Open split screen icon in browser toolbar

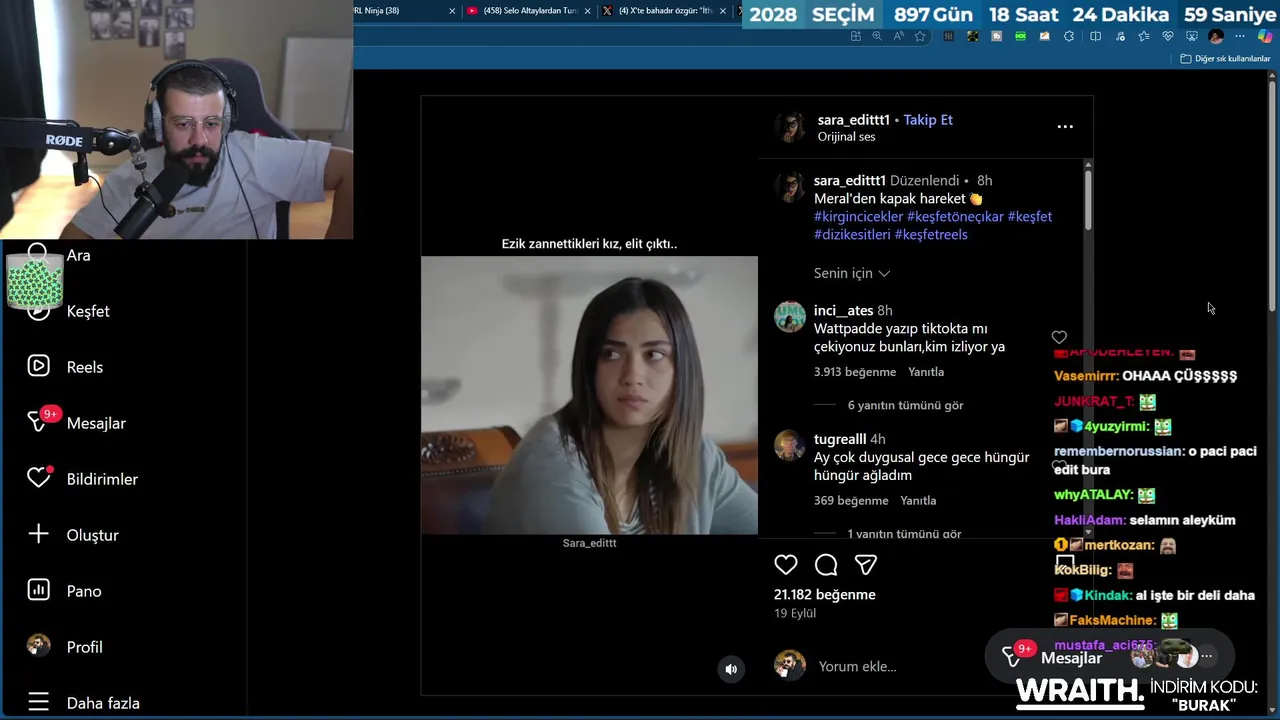(x=1095, y=36)
